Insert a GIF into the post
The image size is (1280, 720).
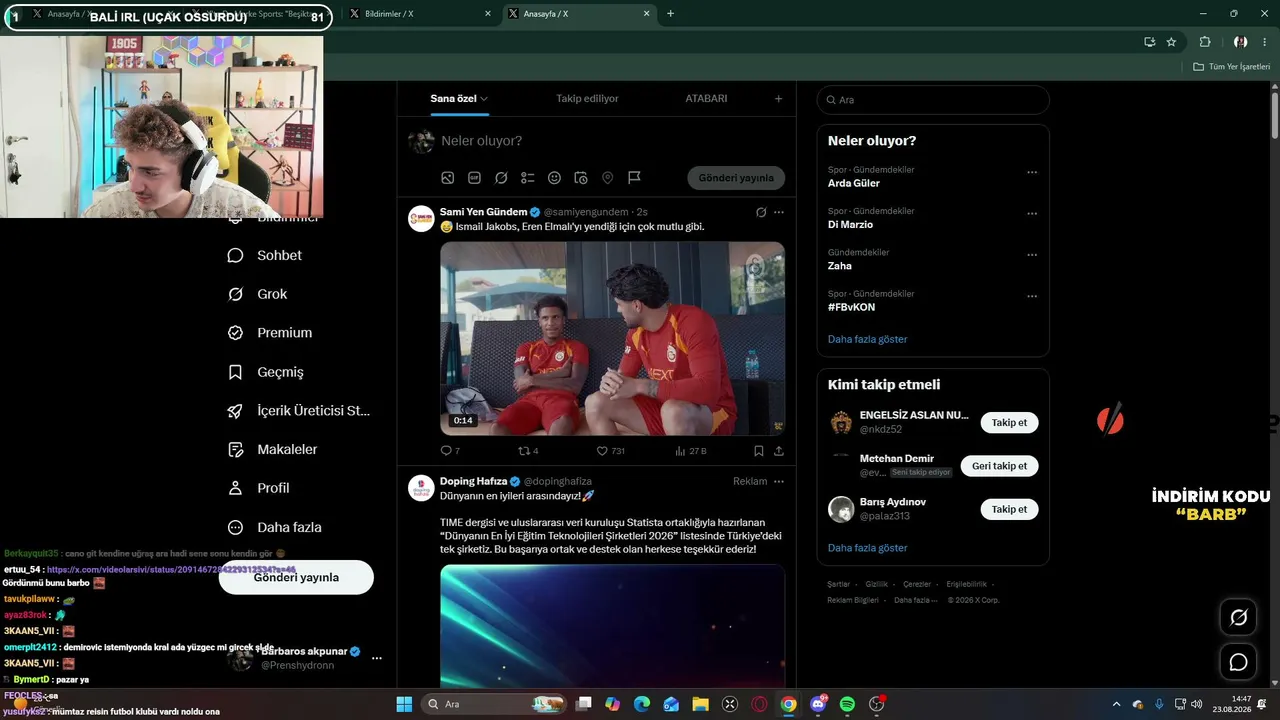pyautogui.click(x=474, y=178)
